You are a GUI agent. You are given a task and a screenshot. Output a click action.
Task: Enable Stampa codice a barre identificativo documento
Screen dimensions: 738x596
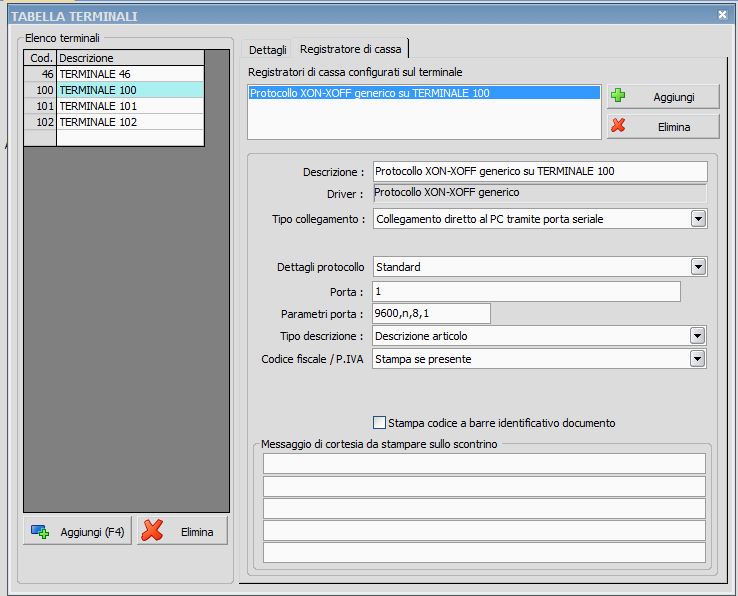[379, 422]
